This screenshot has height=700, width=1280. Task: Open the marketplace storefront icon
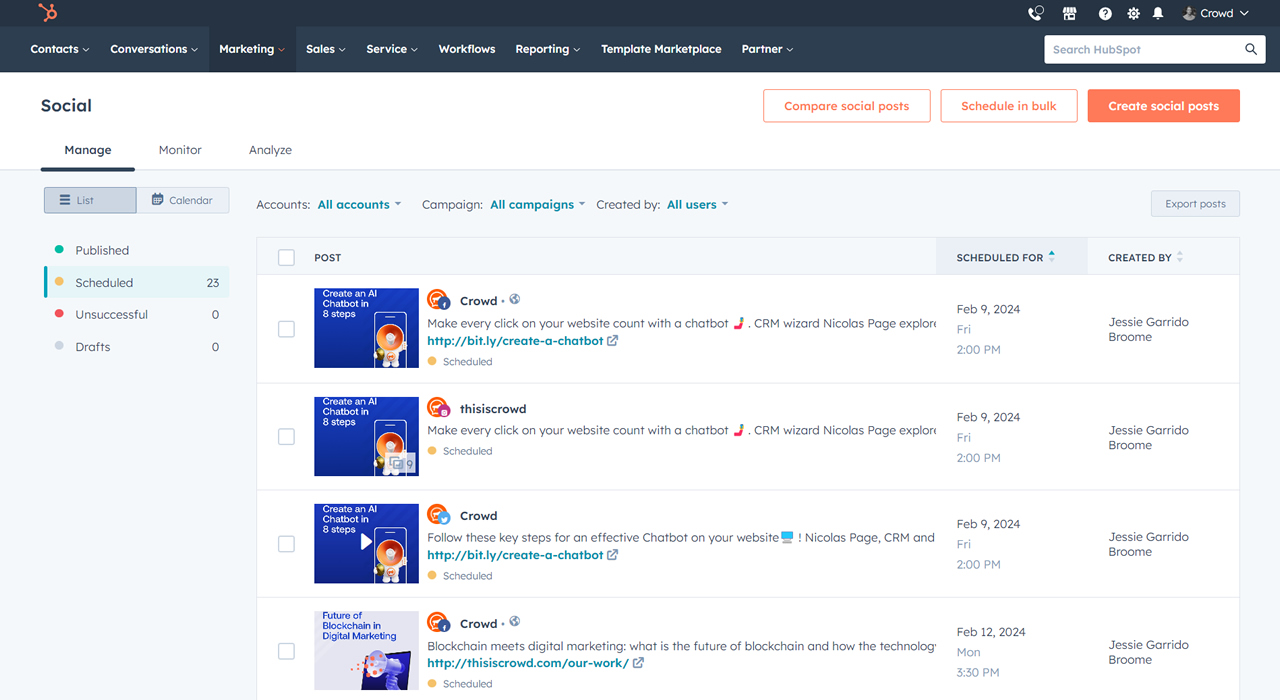[1069, 13]
